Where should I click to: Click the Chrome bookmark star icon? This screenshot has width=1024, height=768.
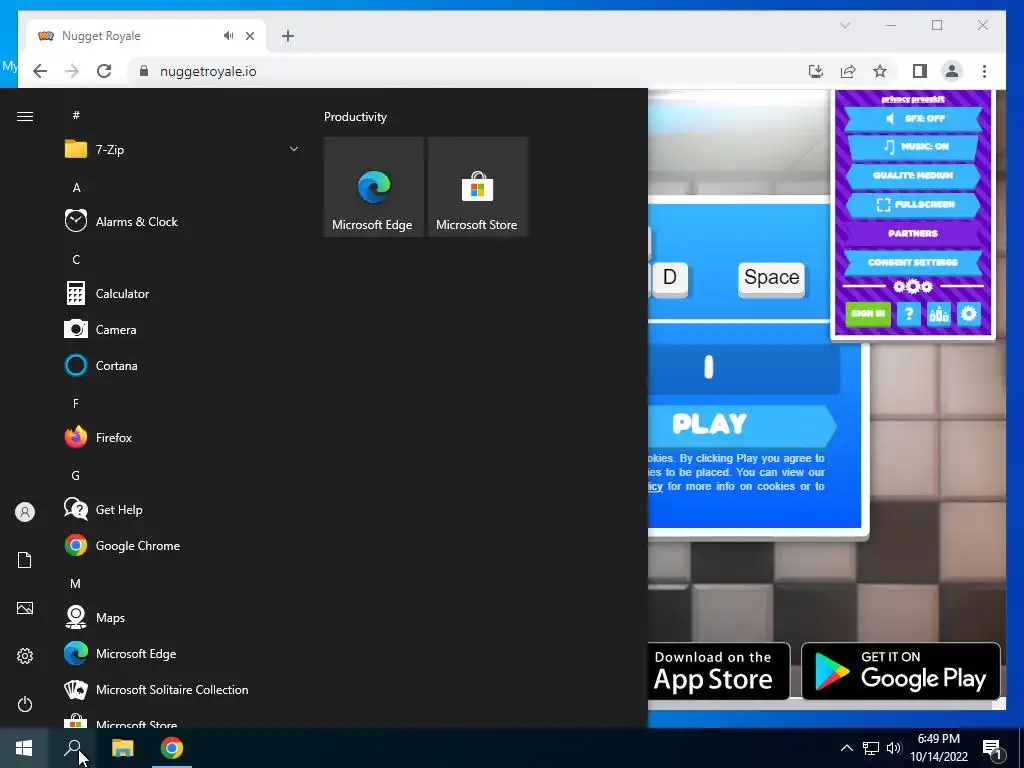click(880, 71)
